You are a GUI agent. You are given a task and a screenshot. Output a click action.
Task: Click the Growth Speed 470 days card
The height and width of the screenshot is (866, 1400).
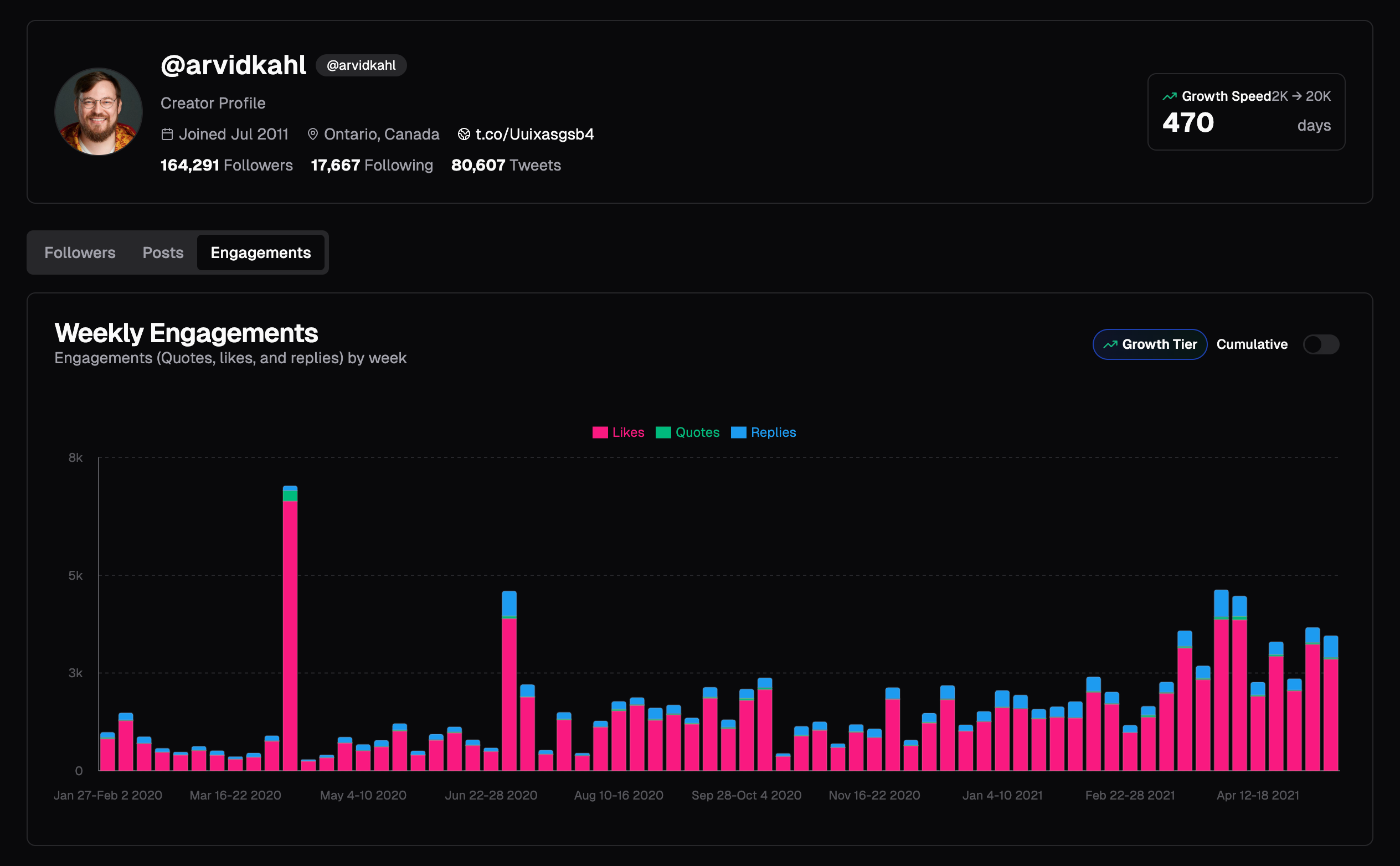tap(1246, 112)
